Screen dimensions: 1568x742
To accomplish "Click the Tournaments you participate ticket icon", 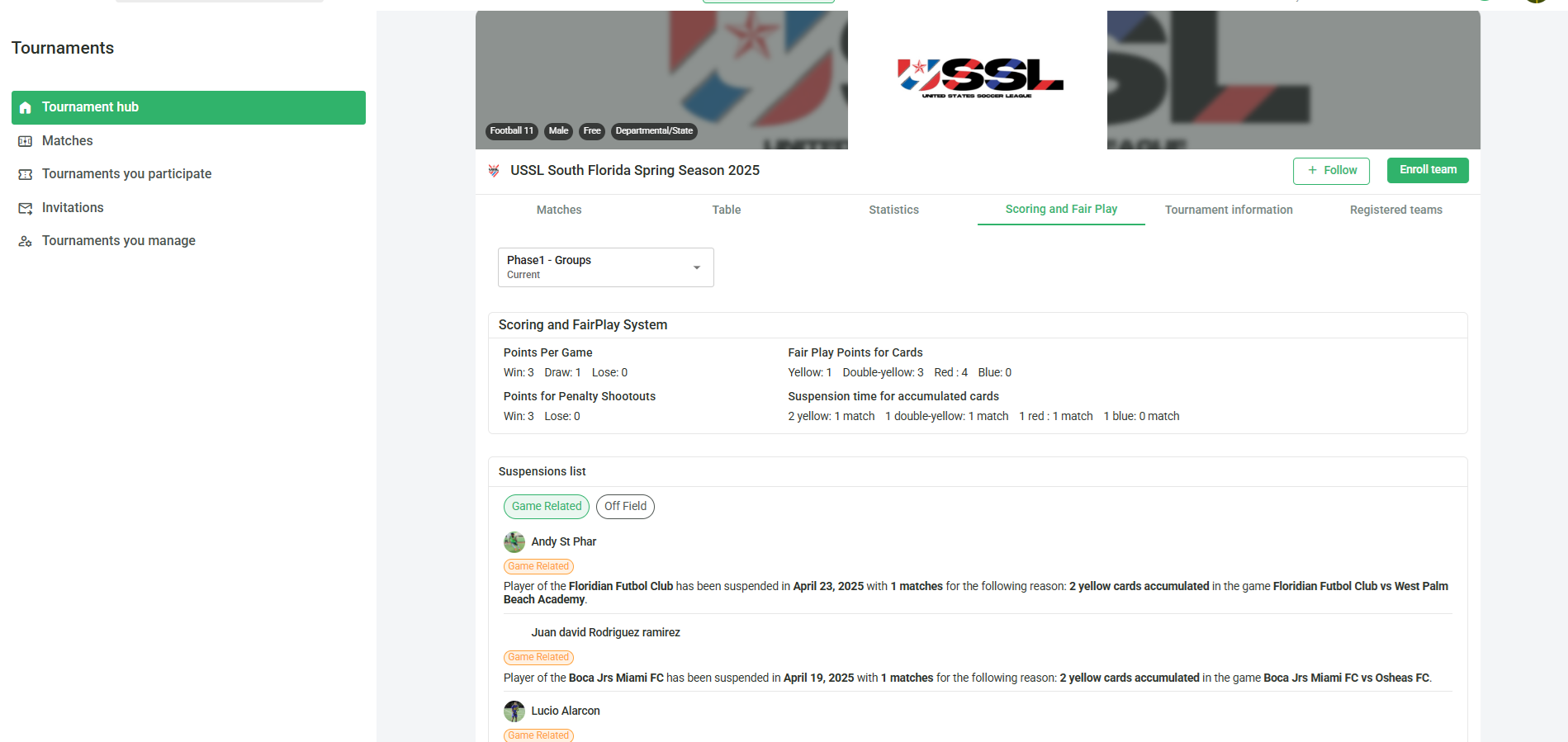I will coord(26,174).
